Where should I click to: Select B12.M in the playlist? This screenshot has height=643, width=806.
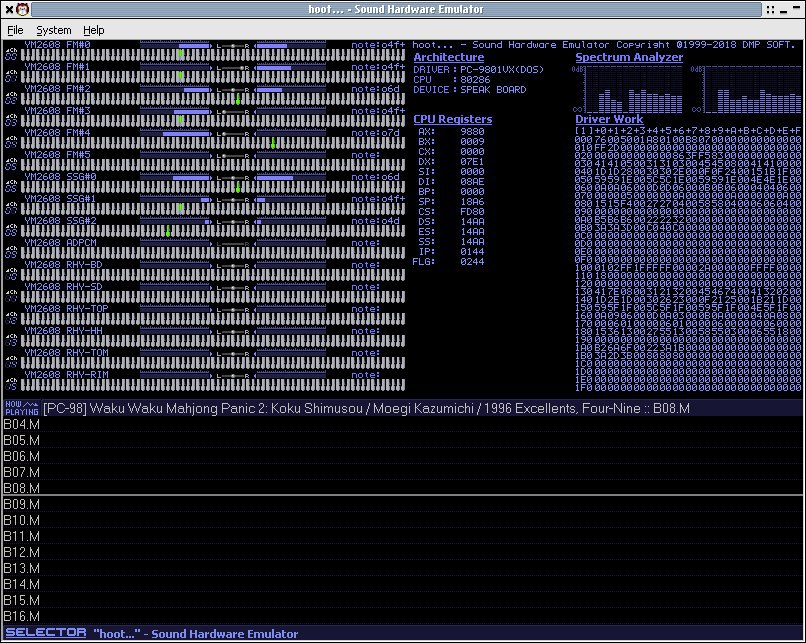(403, 552)
